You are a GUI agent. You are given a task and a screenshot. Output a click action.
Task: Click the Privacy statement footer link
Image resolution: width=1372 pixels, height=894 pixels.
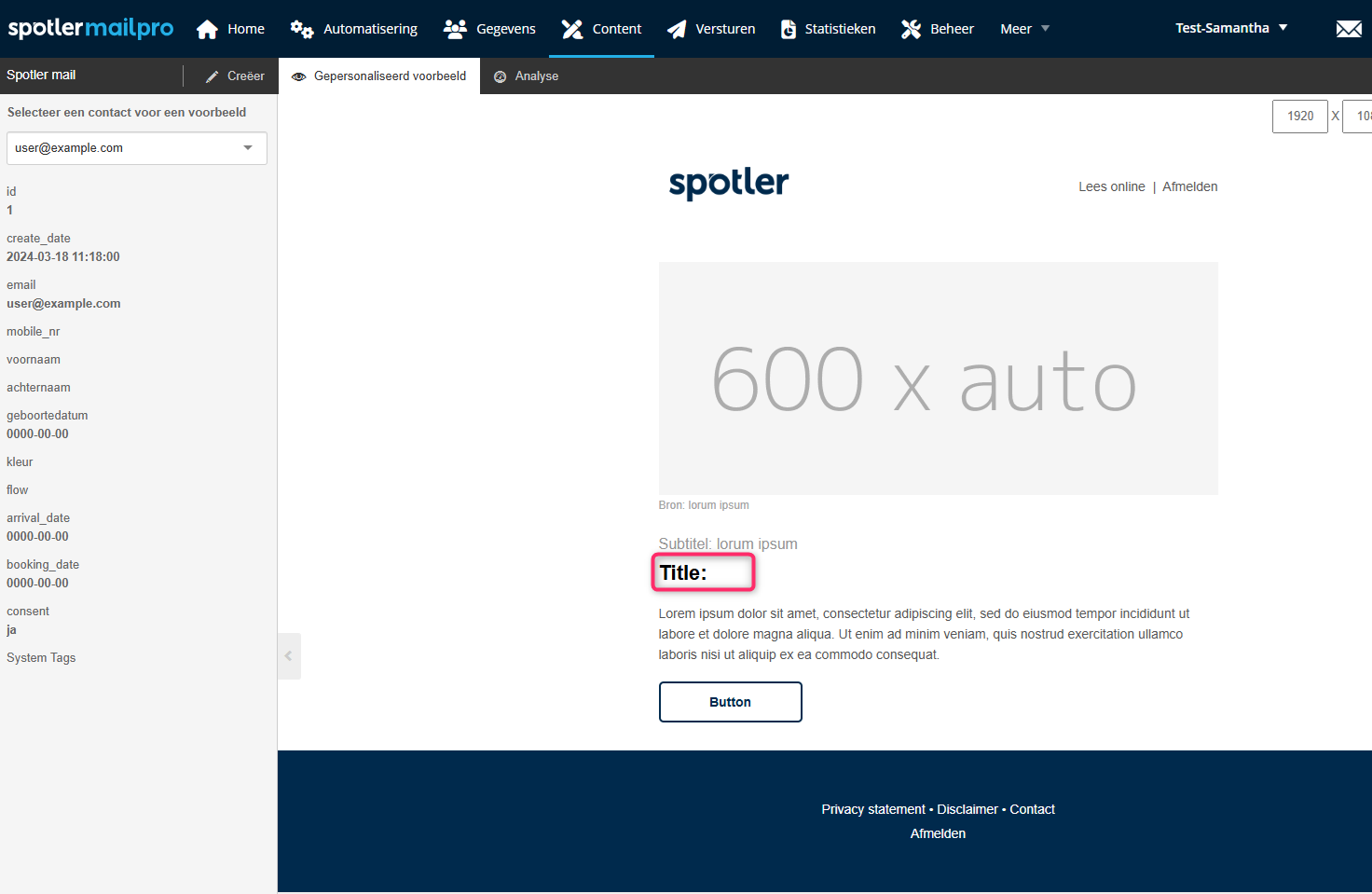click(x=872, y=809)
